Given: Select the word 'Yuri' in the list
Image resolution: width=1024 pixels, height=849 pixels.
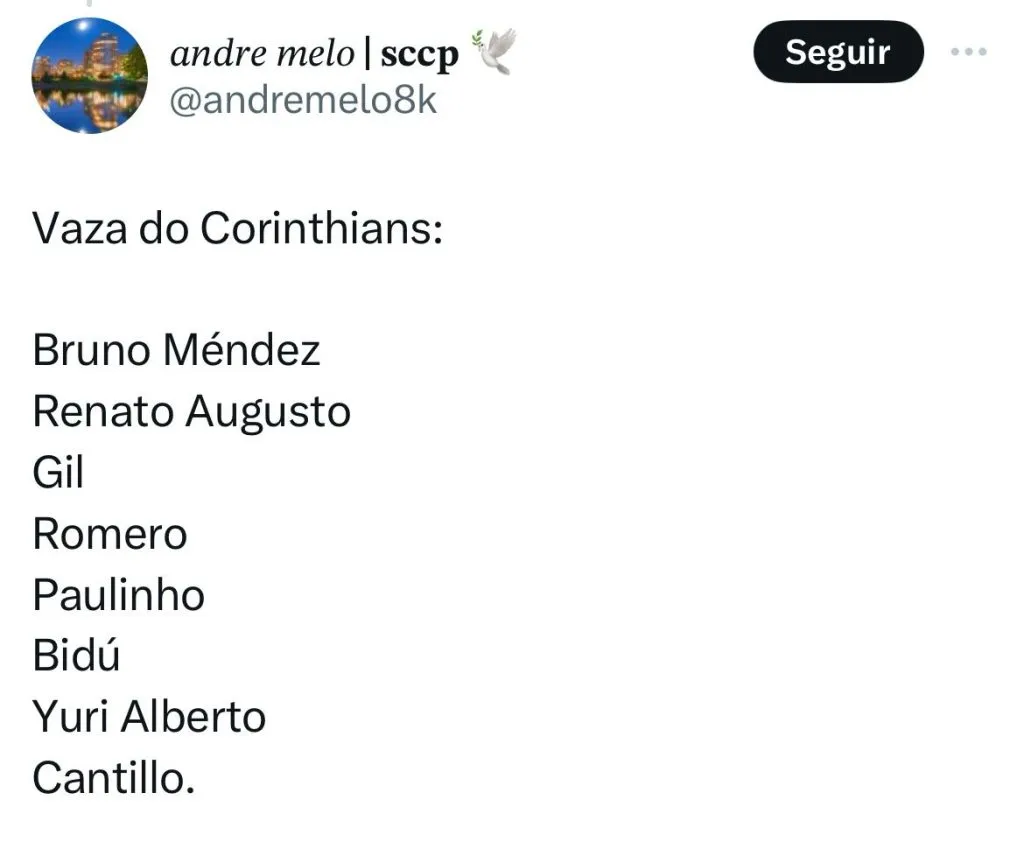Looking at the screenshot, I should (x=70, y=717).
